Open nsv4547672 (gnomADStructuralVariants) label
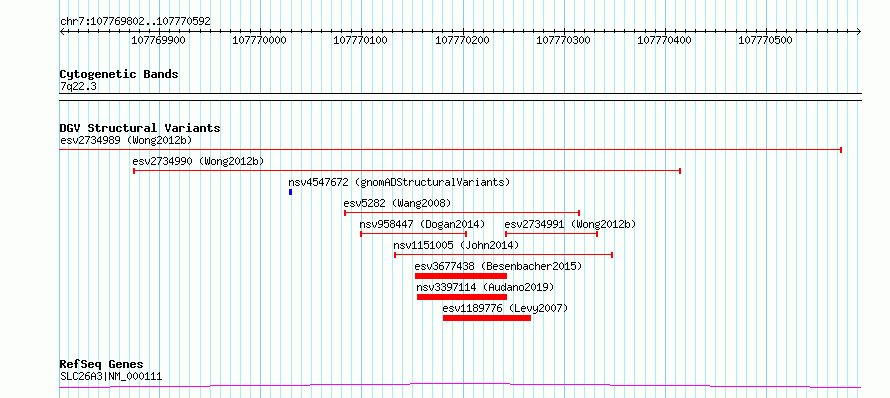Image resolution: width=890 pixels, height=398 pixels. 400,182
